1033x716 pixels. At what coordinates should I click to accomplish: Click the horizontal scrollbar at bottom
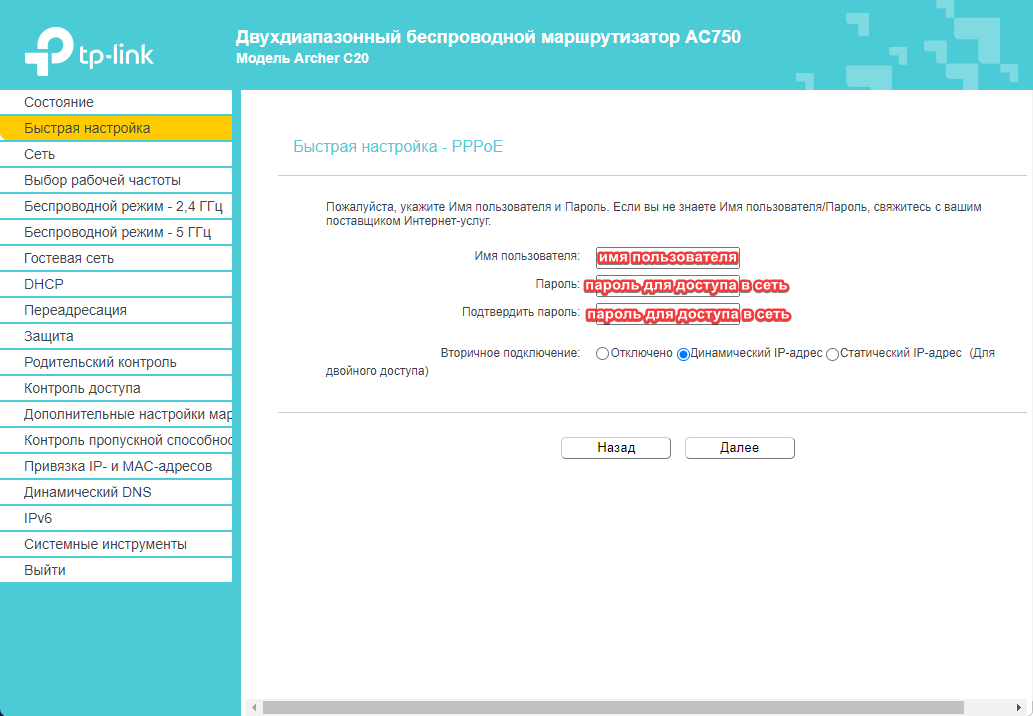coord(612,707)
